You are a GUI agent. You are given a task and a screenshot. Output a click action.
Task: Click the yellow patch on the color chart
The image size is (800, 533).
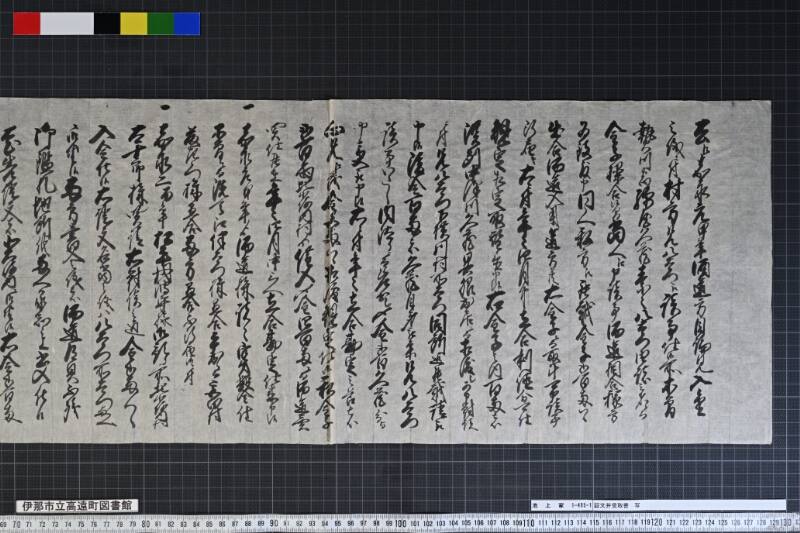click(134, 24)
